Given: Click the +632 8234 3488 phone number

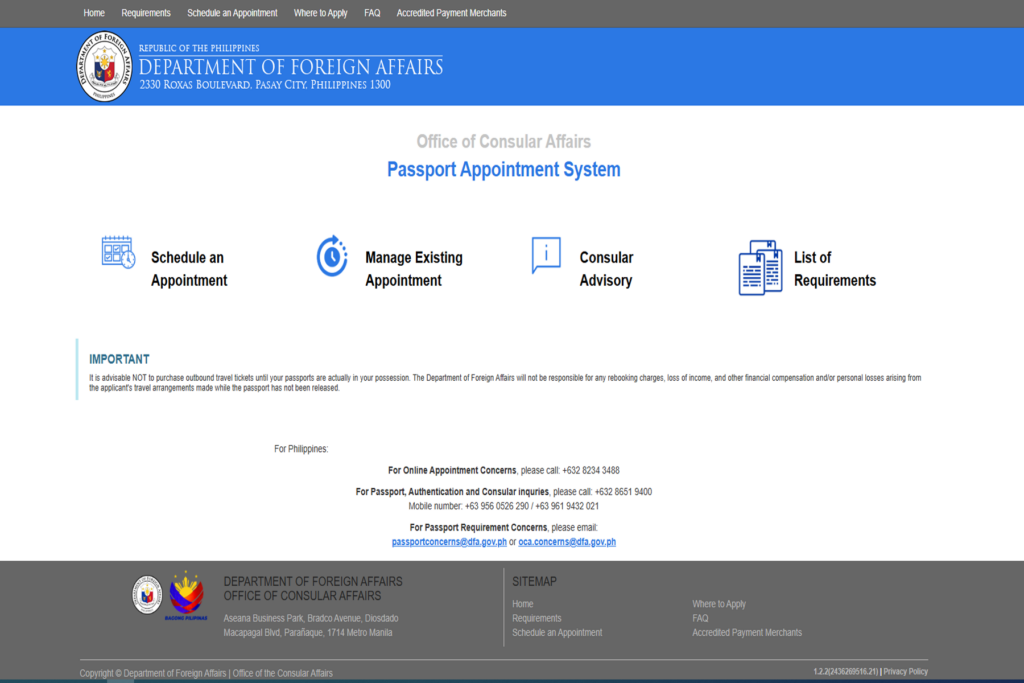Looking at the screenshot, I should (x=590, y=470).
